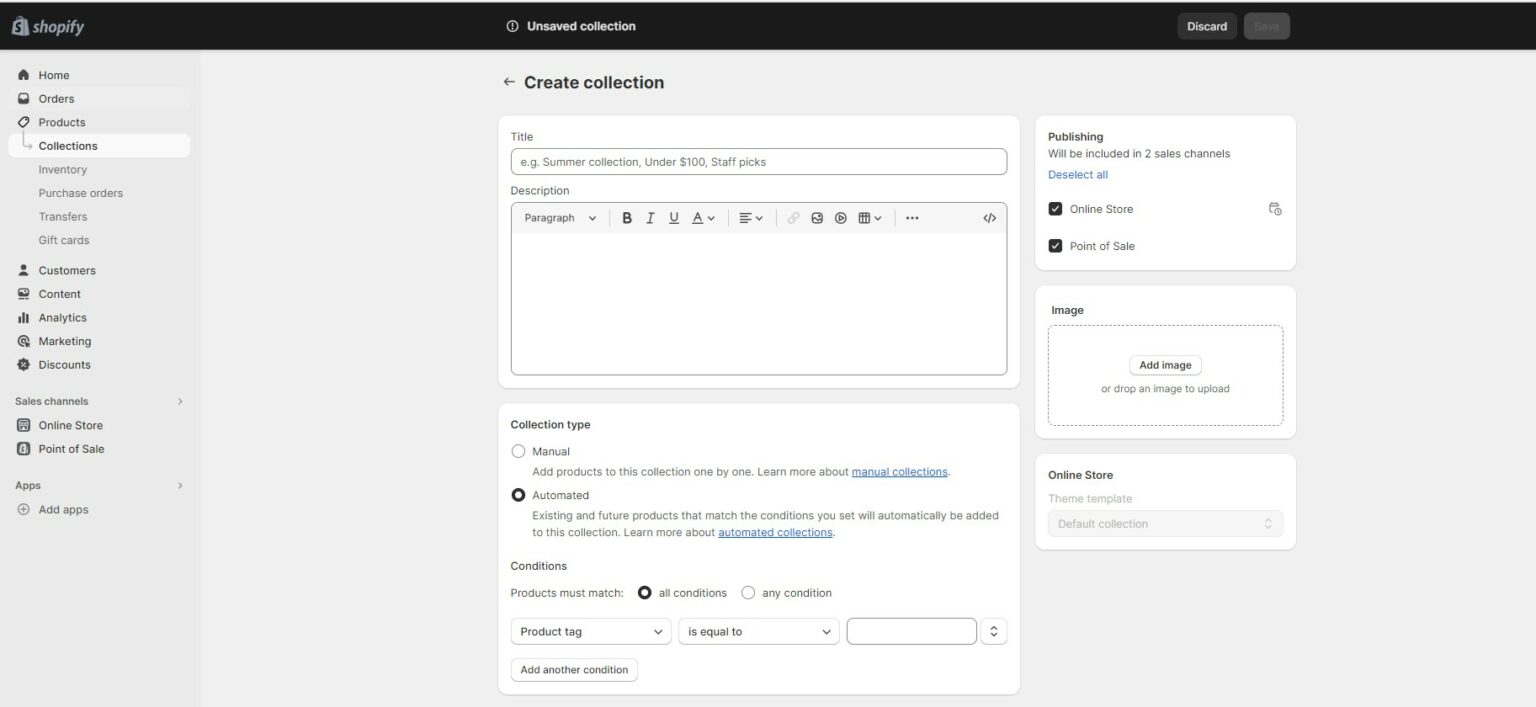Viewport: 1536px width, 707px height.
Task: Select the Manual collection type
Action: tap(518, 451)
